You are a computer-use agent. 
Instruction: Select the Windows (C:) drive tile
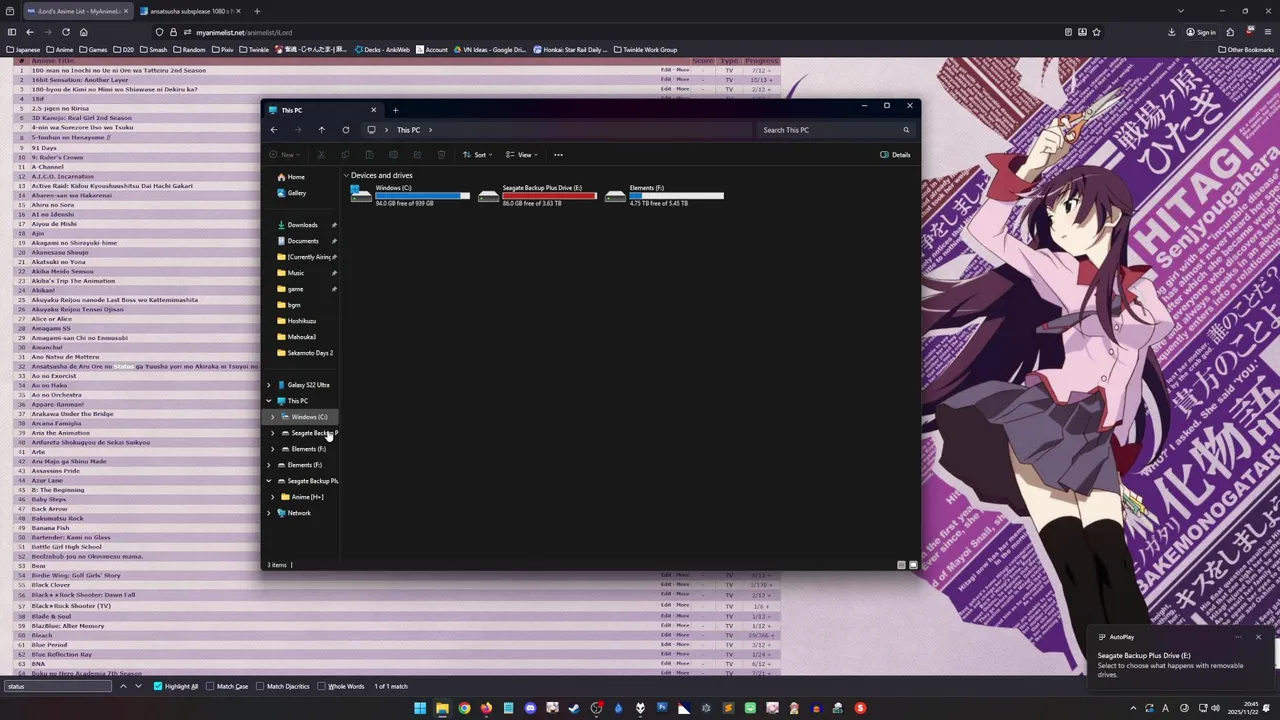click(x=410, y=195)
